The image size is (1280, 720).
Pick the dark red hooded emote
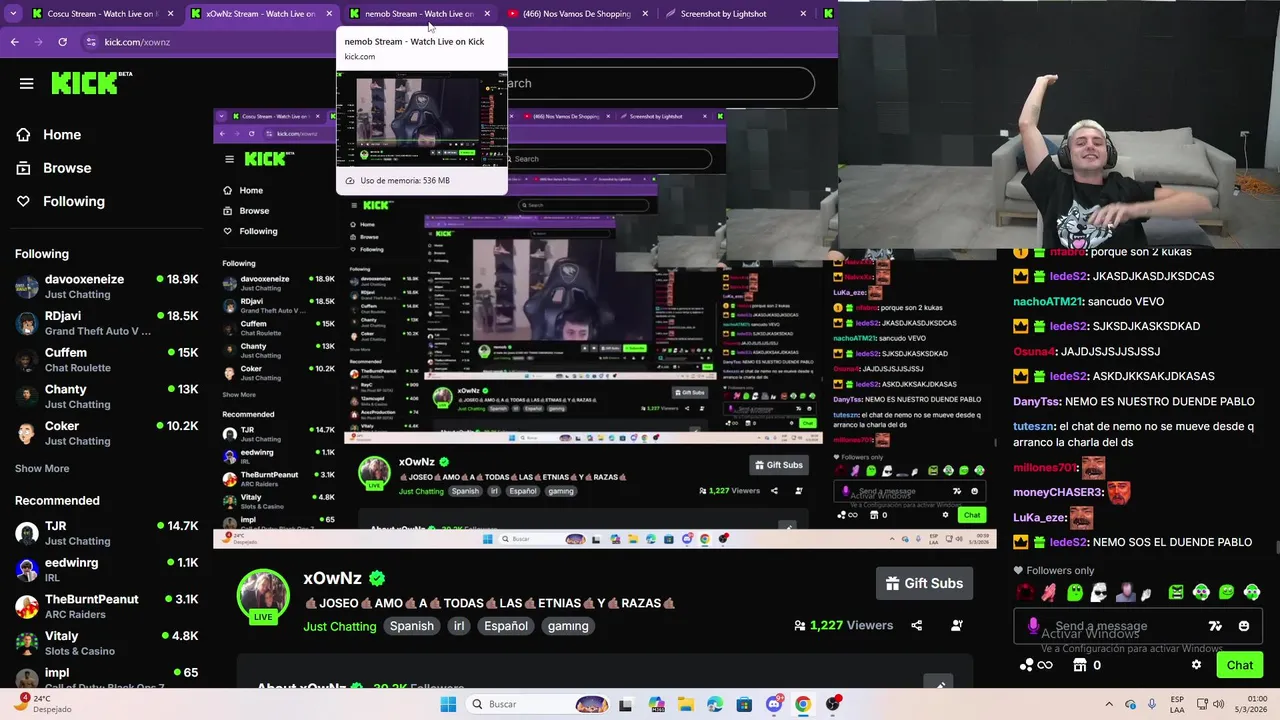point(1025,592)
